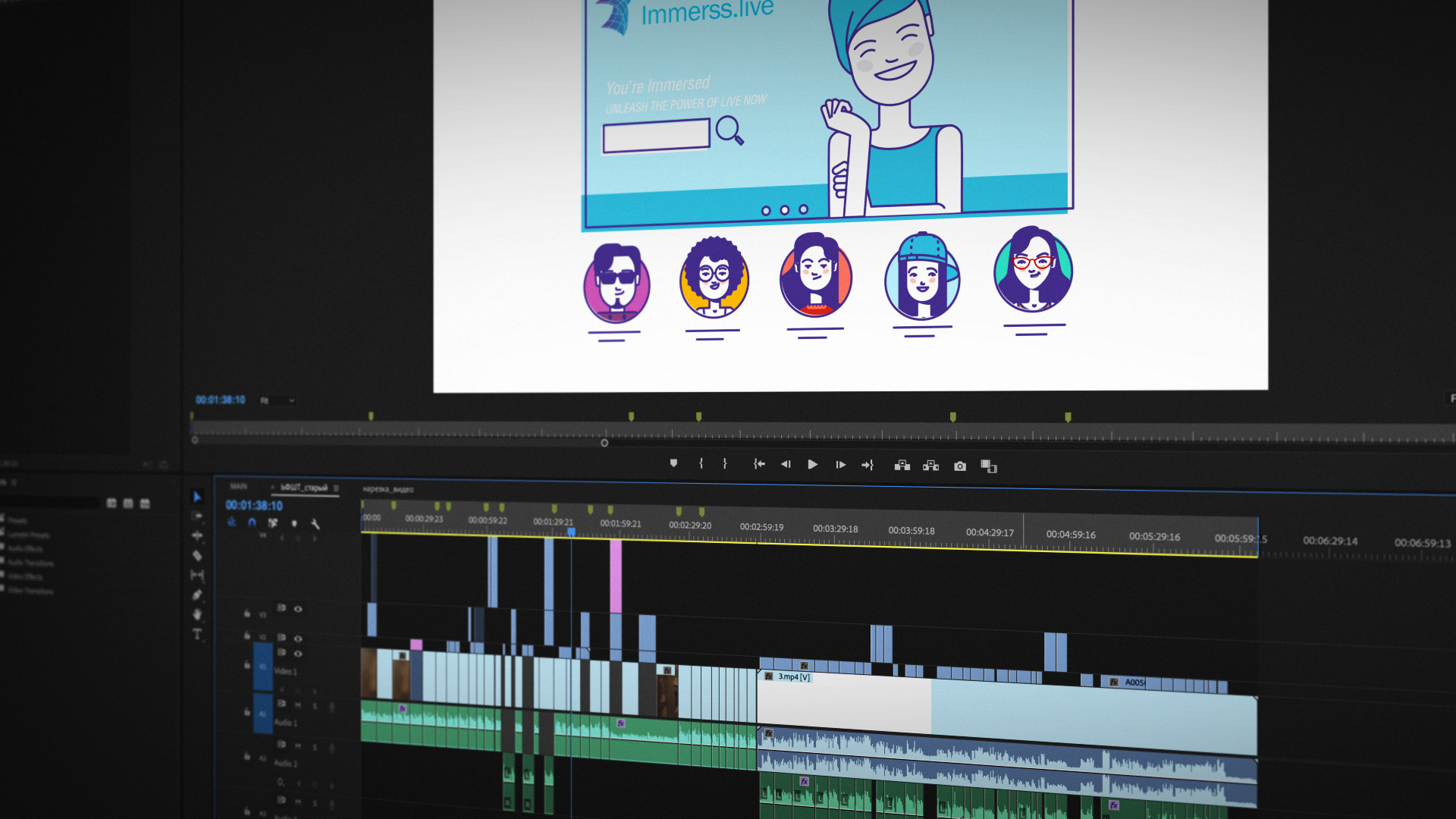Click the Mark In button

(x=701, y=463)
